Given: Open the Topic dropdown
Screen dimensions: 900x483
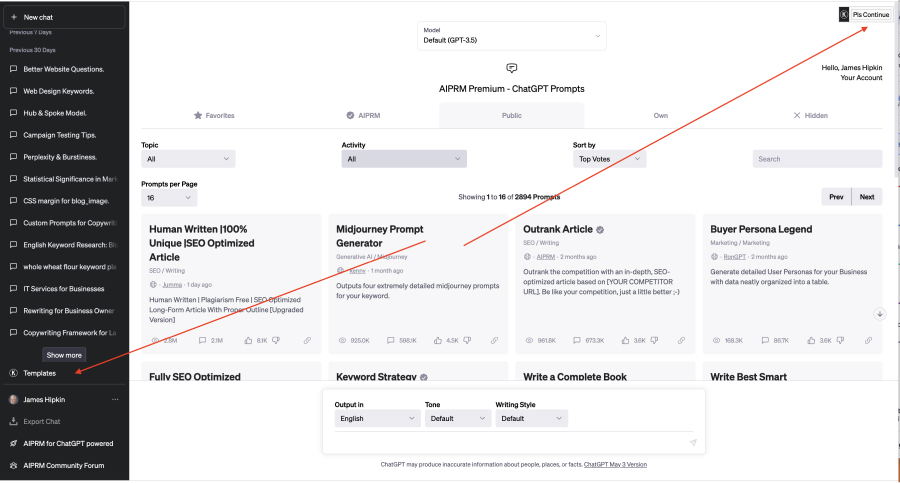Looking at the screenshot, I should click(x=188, y=159).
